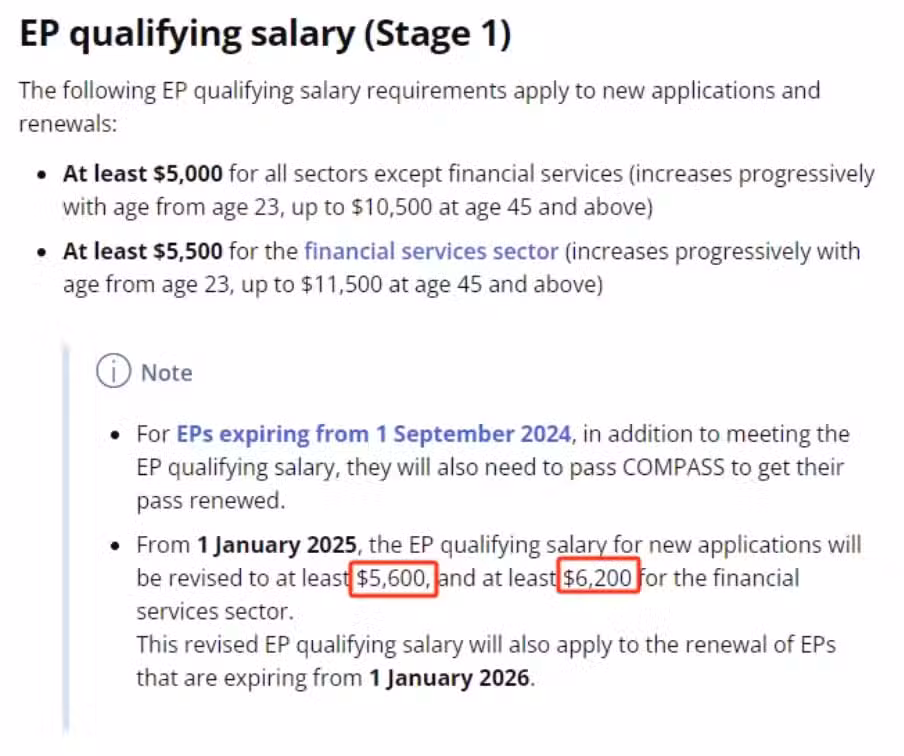Click the bullet before At least $5,500
The width and height of the screenshot is (904, 756).
(41, 253)
